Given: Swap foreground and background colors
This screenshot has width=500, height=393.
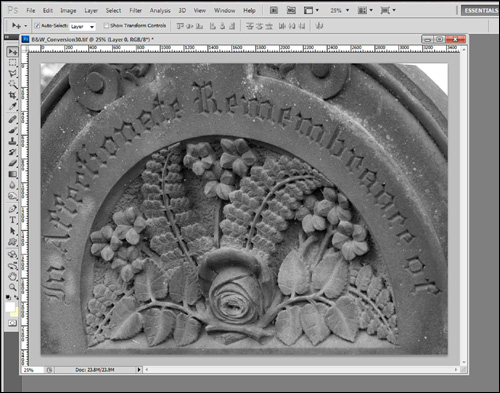Looking at the screenshot, I should (x=16, y=297).
